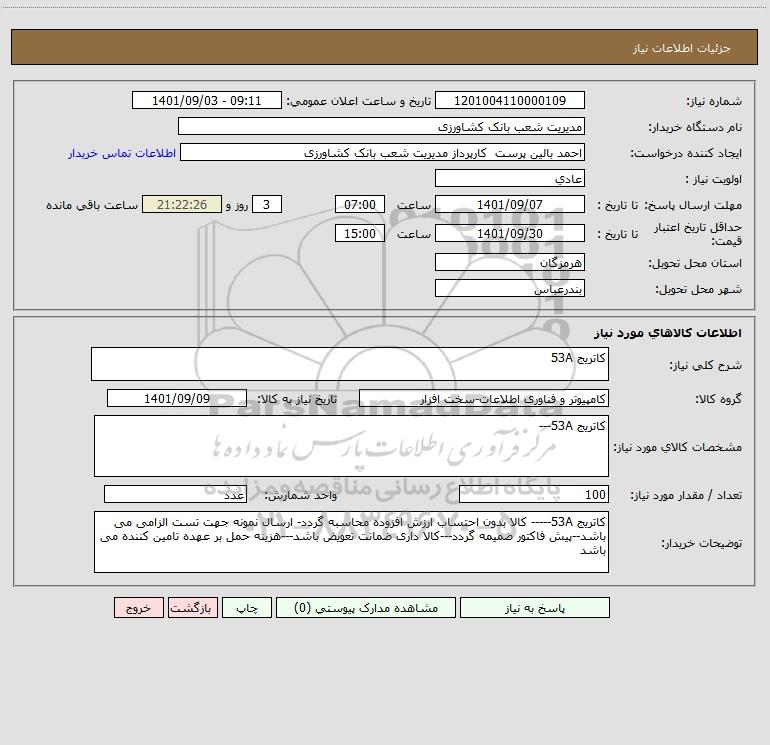Select the شماره نیاز field 1201004110000109
The image size is (770, 745).
(x=510, y=100)
